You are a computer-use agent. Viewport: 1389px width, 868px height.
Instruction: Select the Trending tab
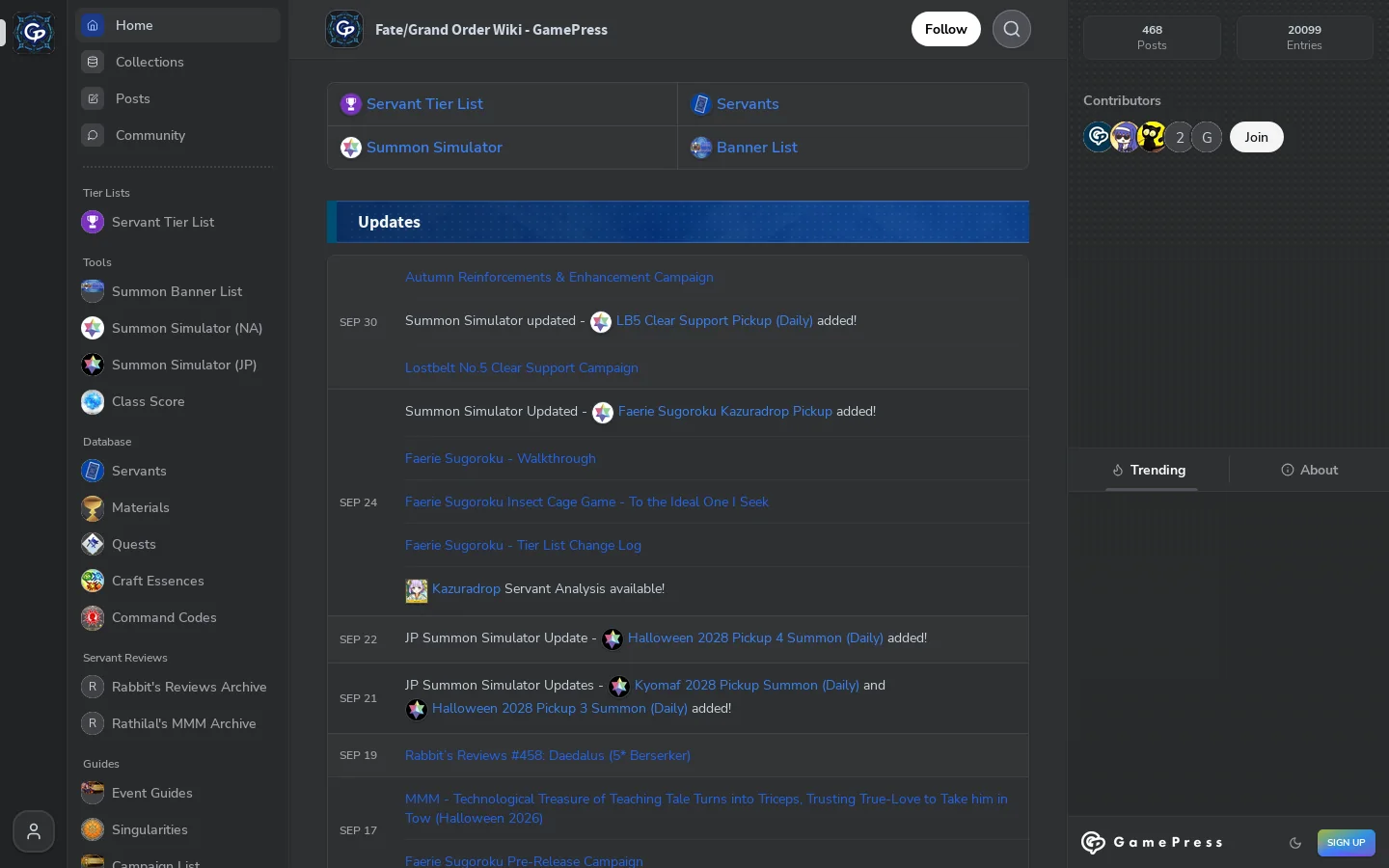point(1148,470)
